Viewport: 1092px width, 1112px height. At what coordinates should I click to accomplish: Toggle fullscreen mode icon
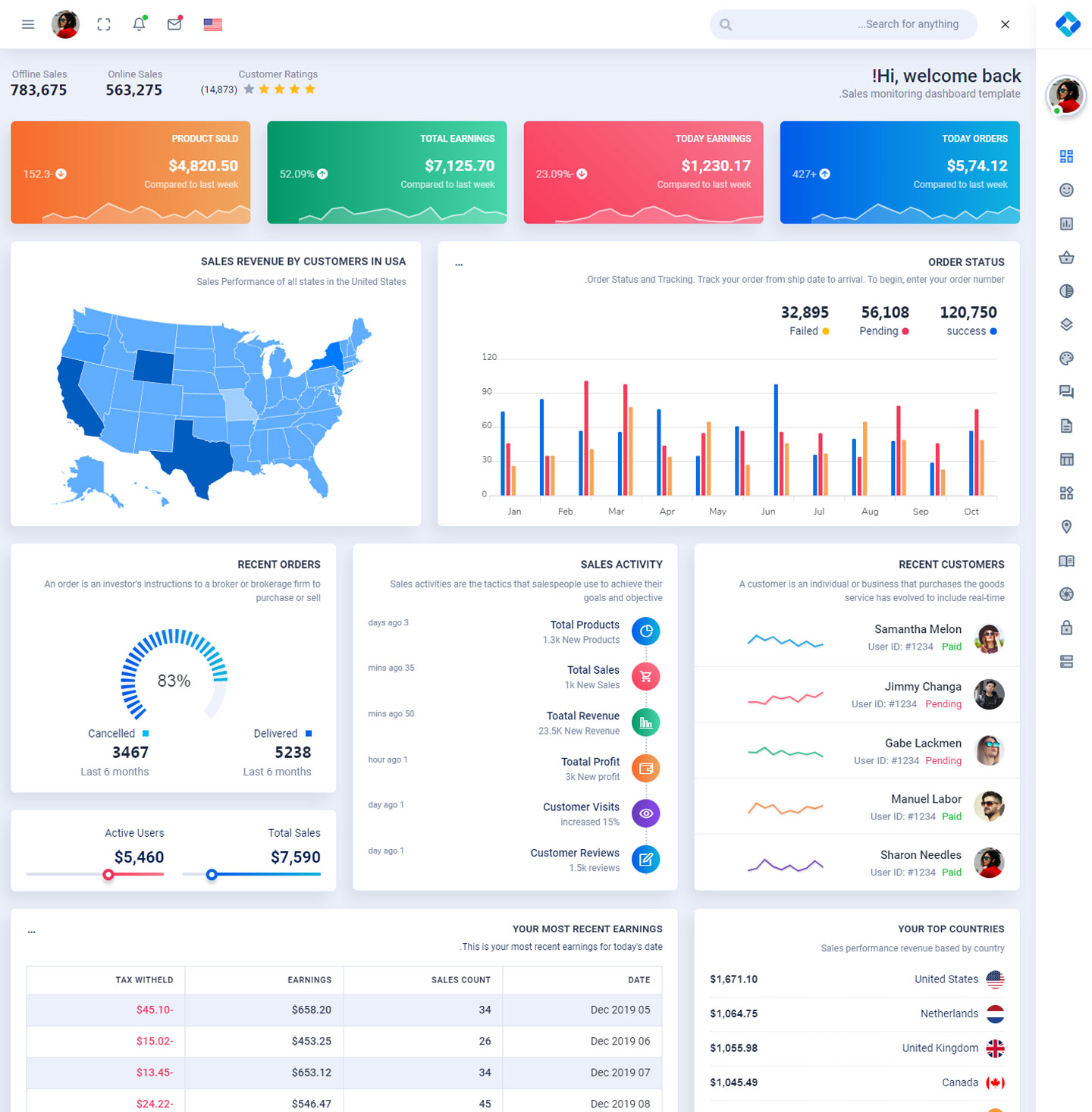(x=104, y=24)
